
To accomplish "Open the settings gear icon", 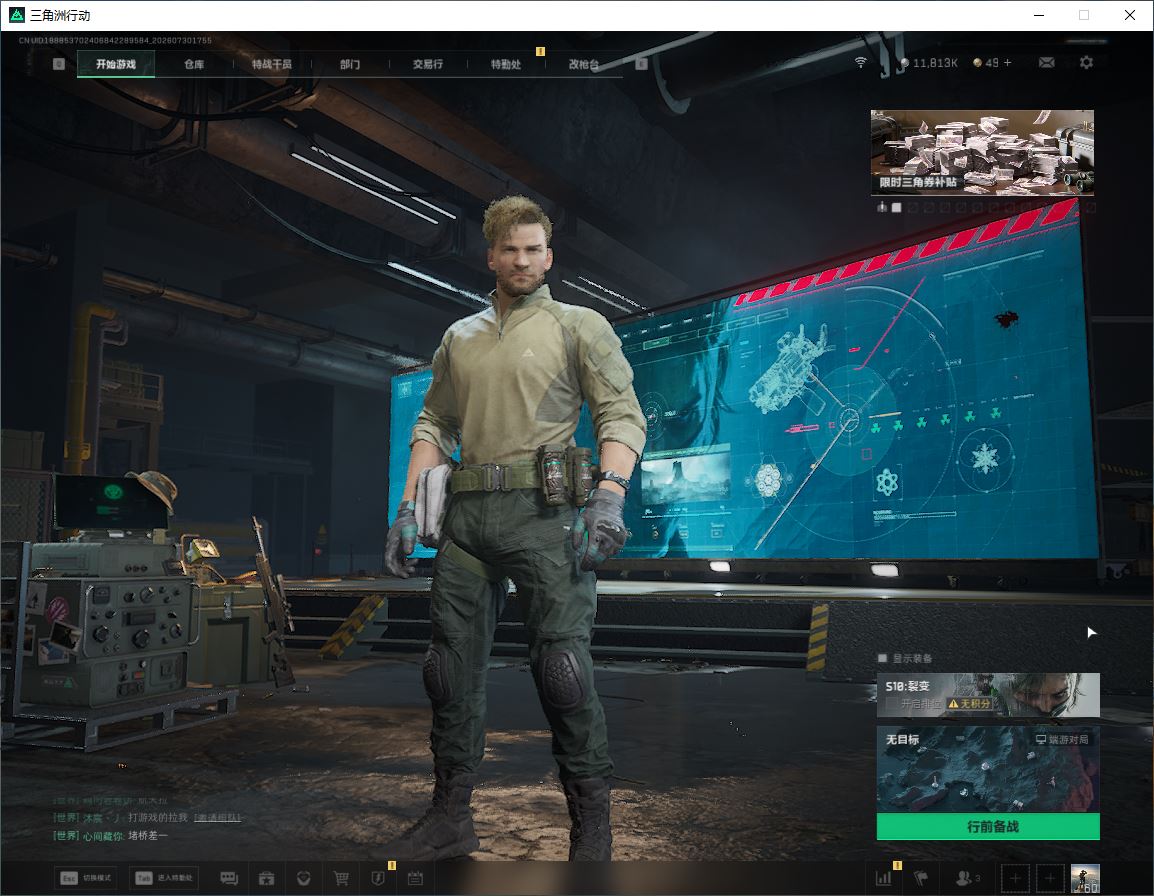I will click(1086, 63).
